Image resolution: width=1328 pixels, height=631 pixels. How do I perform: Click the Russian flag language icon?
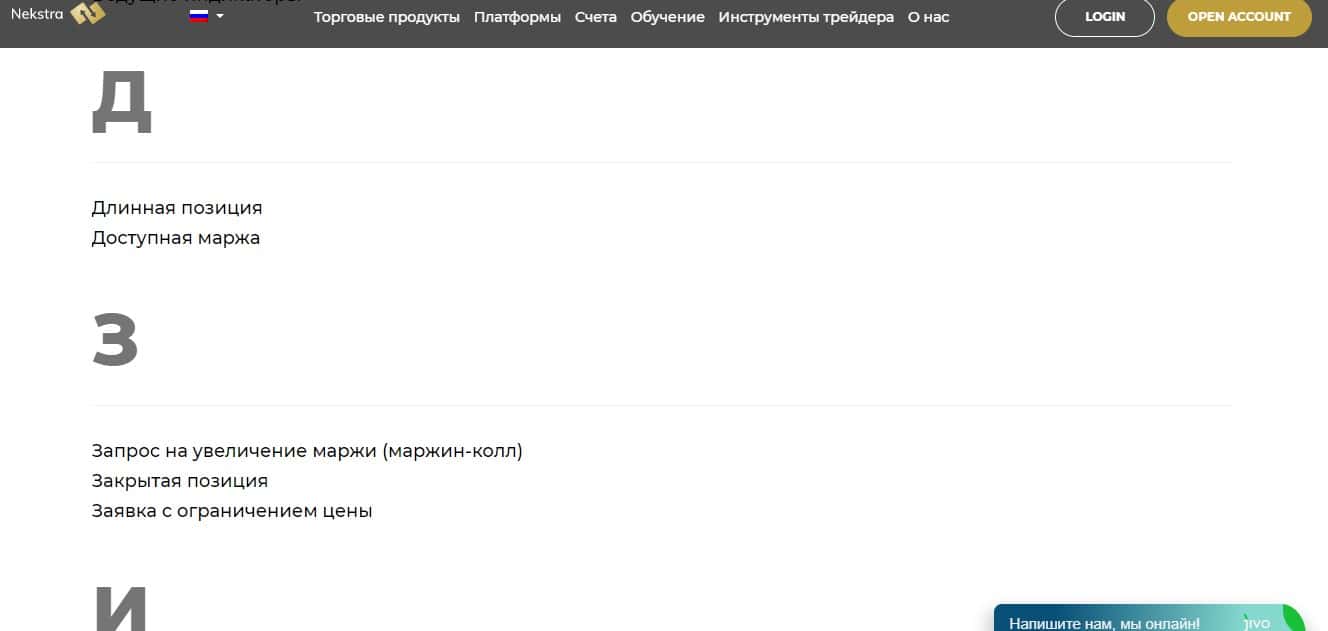point(198,16)
